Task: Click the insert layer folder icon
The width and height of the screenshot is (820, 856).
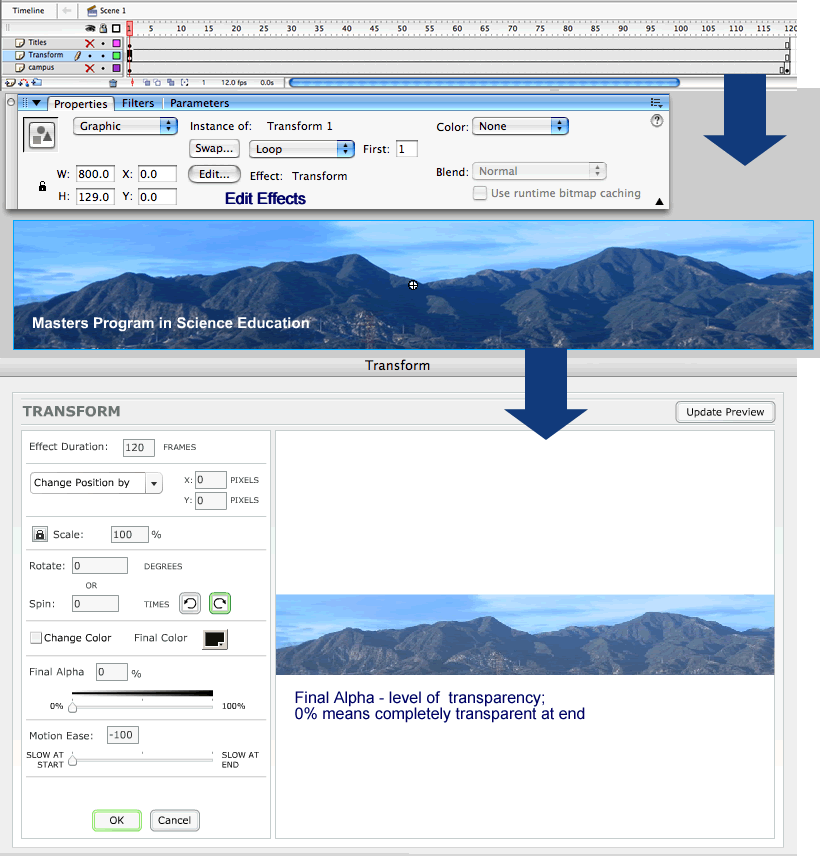Action: click(37, 82)
